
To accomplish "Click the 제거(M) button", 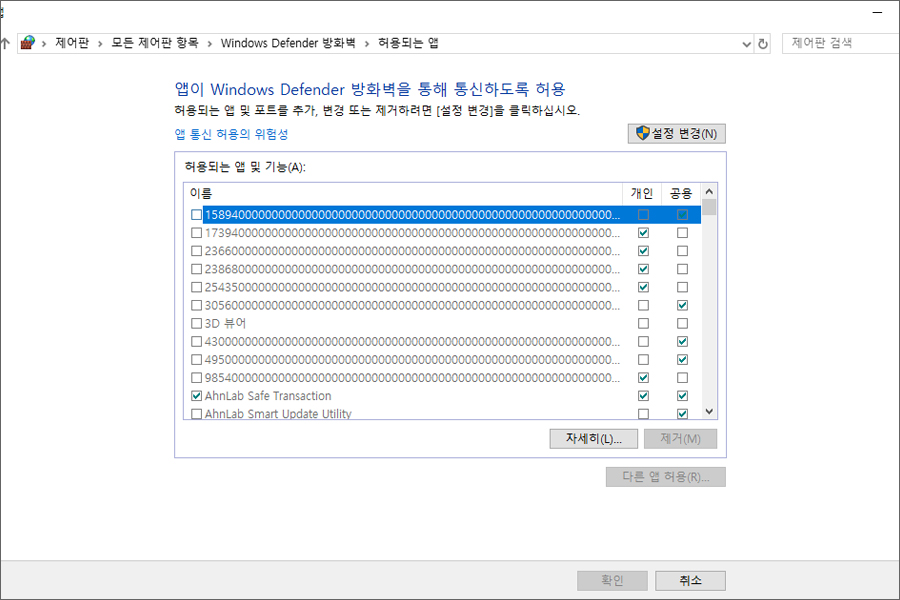I will pyautogui.click(x=680, y=439).
